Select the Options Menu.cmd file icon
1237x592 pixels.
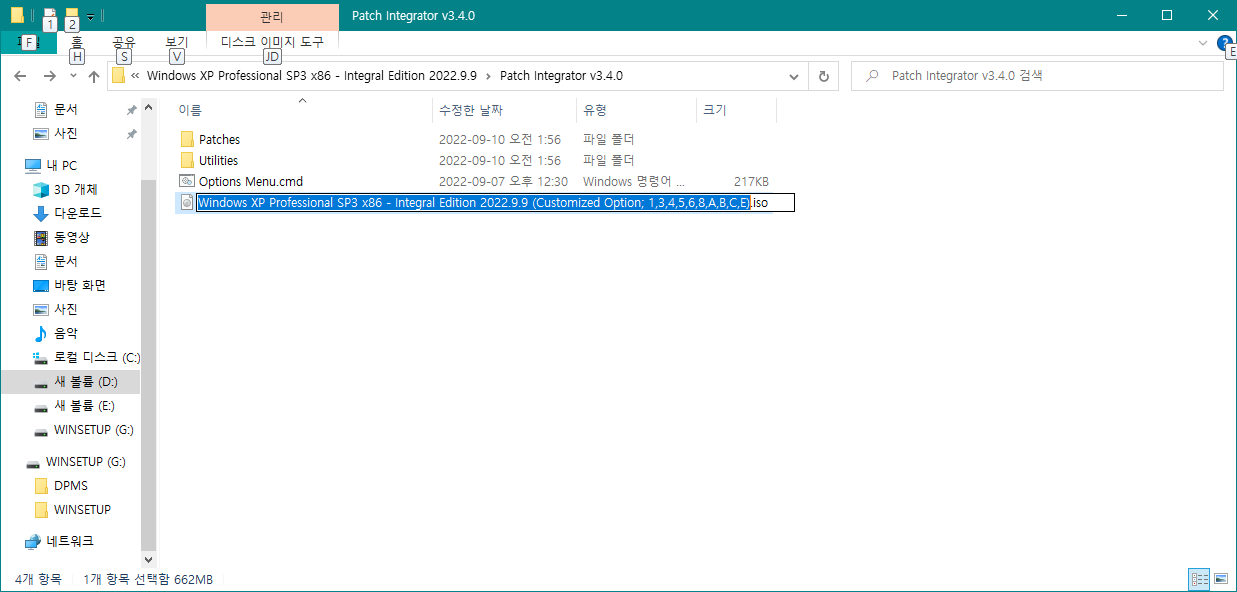(x=186, y=181)
